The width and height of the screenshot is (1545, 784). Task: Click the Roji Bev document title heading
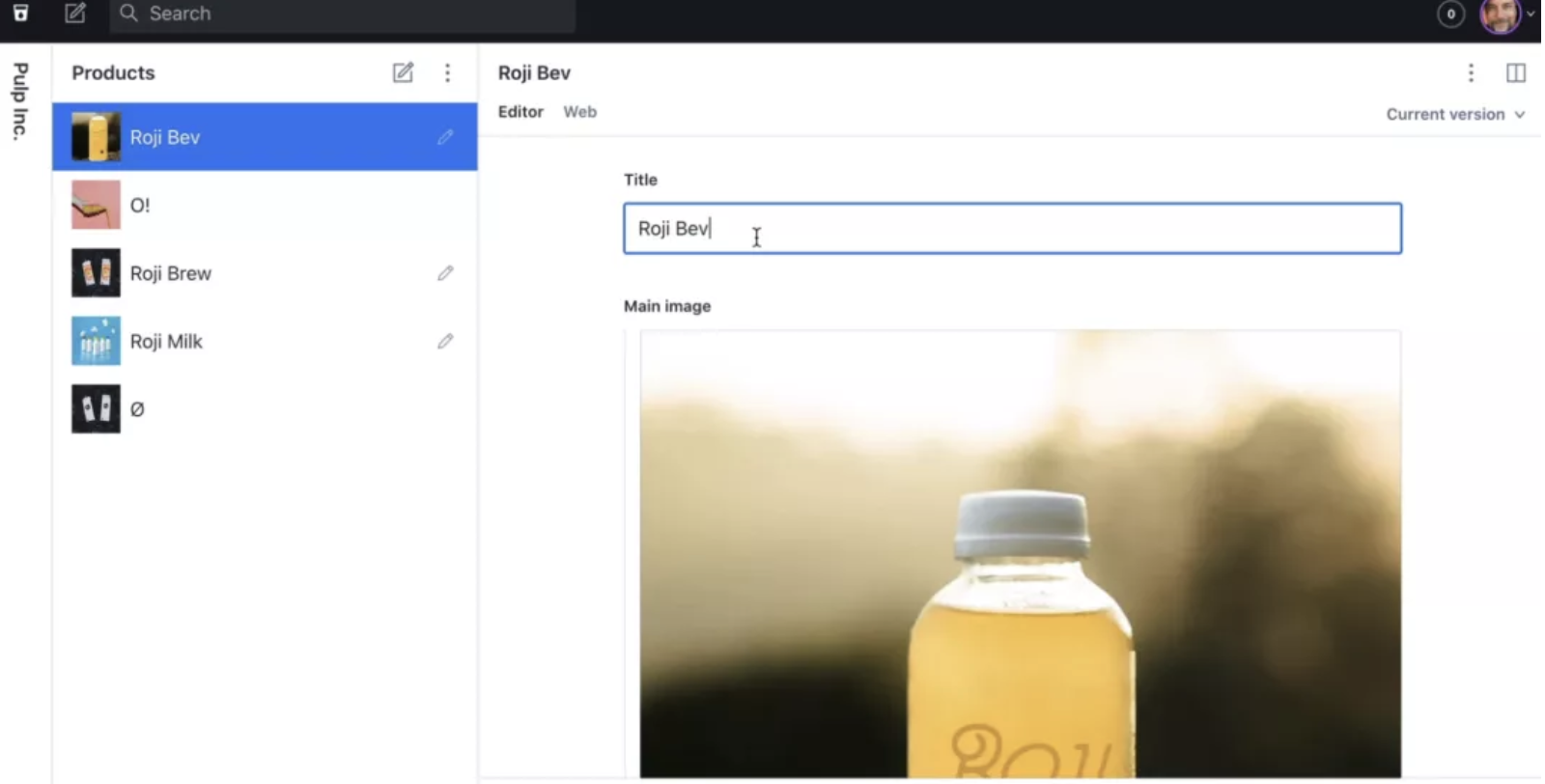[534, 72]
